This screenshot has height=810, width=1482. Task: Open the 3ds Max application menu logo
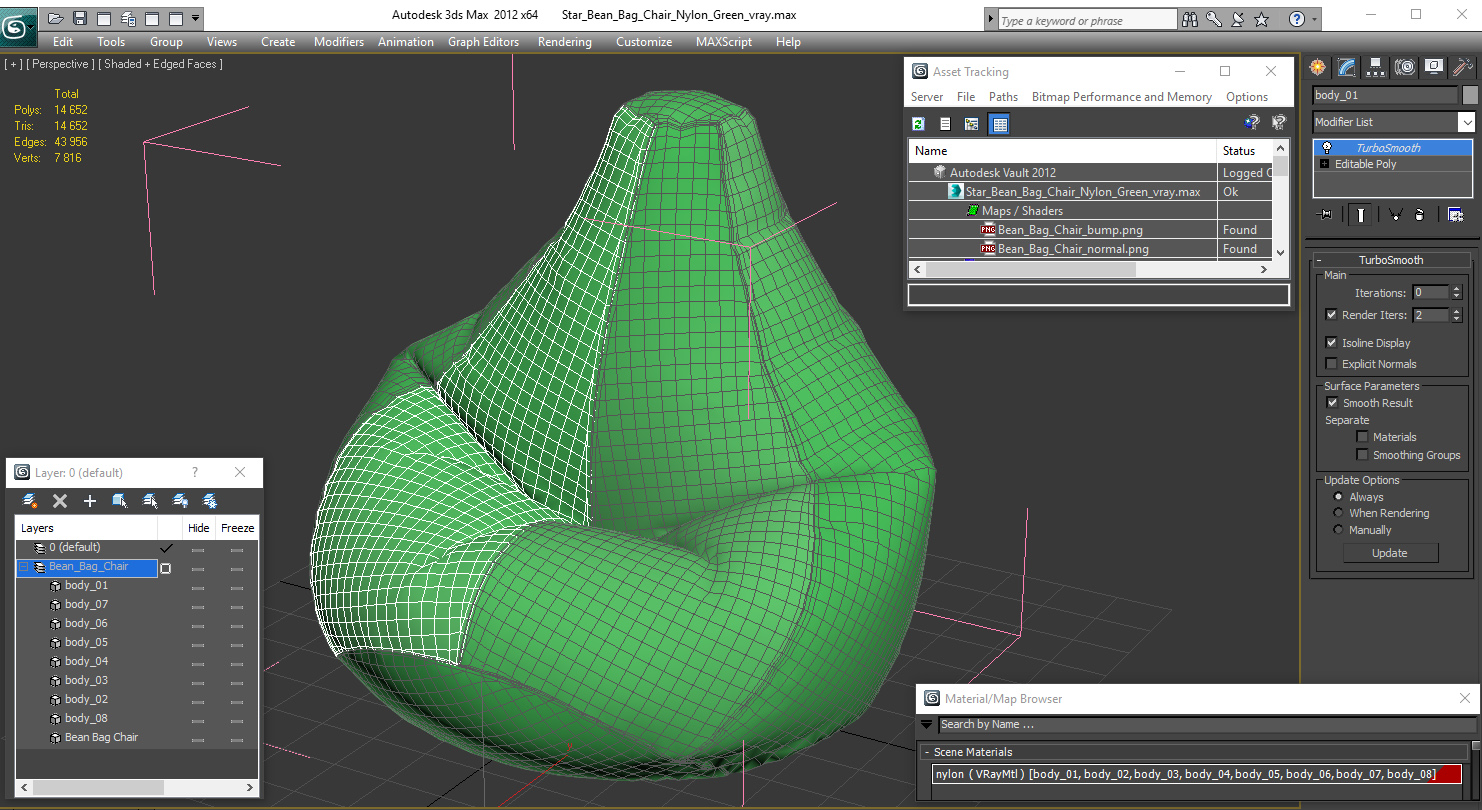pyautogui.click(x=17, y=25)
